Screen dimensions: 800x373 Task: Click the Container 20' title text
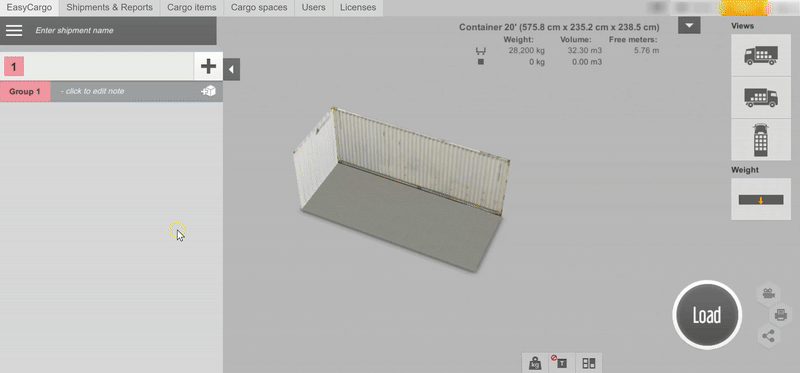coord(559,28)
